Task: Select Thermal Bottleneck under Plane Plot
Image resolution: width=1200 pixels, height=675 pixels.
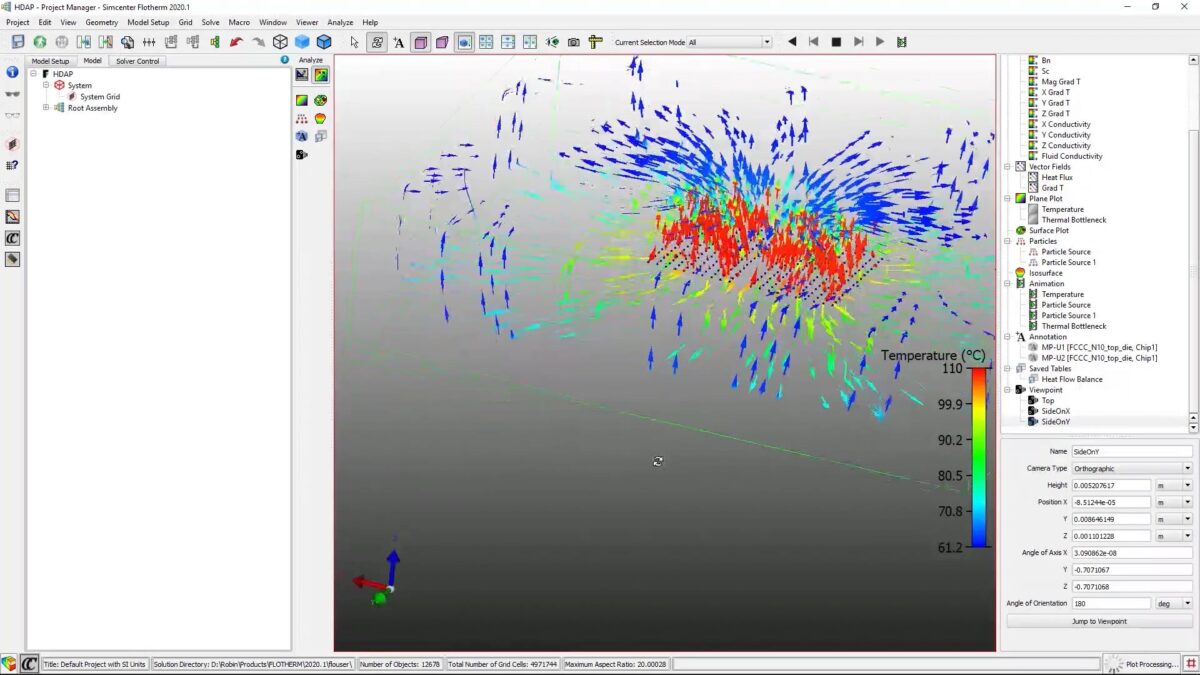Action: tap(1074, 220)
